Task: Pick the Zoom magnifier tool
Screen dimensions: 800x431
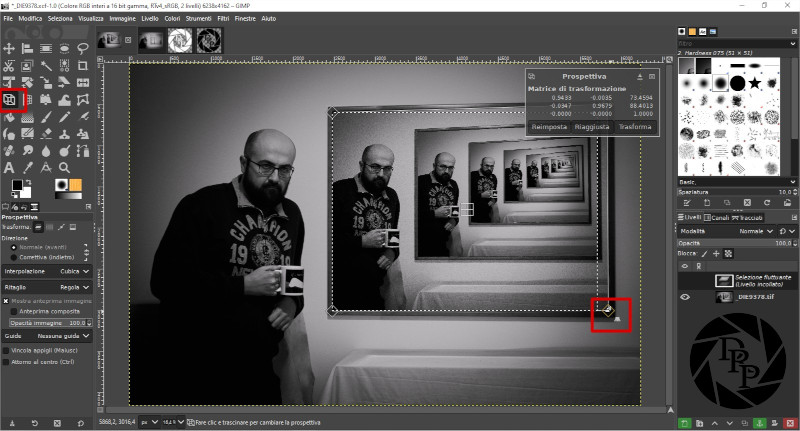Action: (64, 167)
